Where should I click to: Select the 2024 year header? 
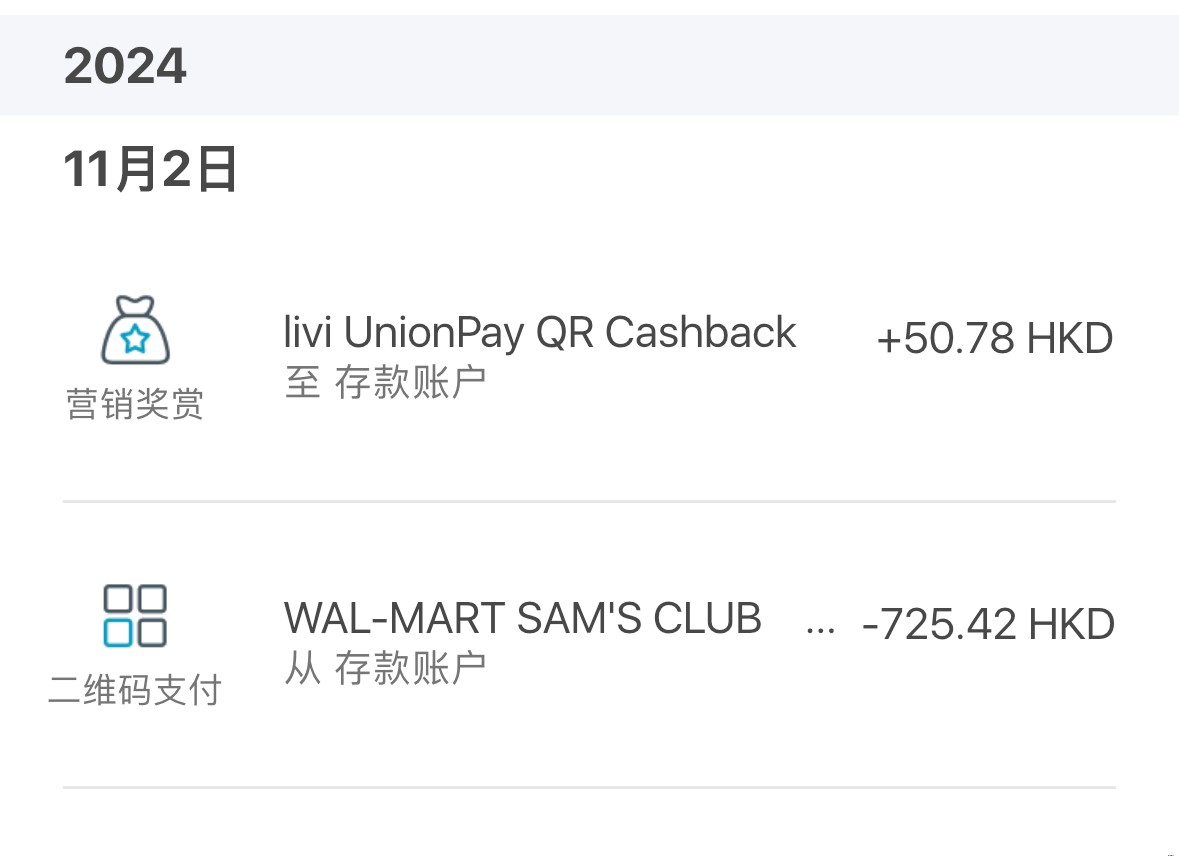tap(125, 67)
